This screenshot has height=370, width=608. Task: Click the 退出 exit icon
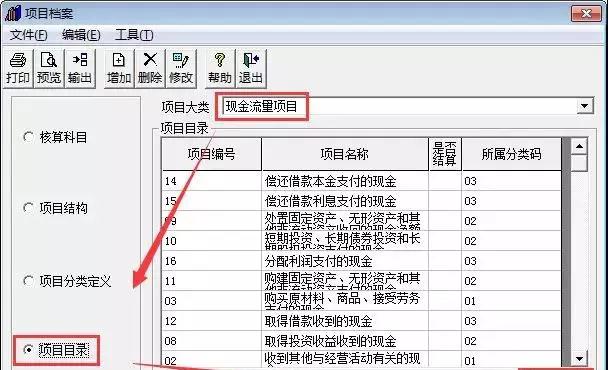click(251, 69)
